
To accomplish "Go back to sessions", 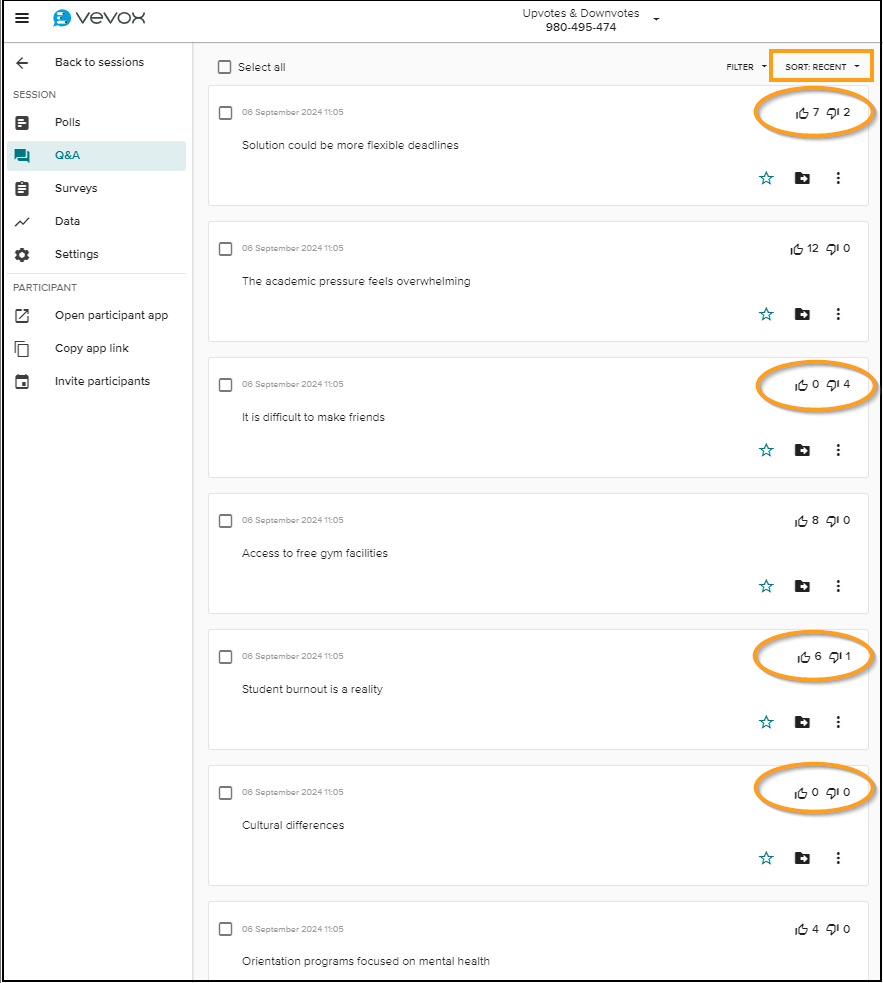I will pos(99,63).
